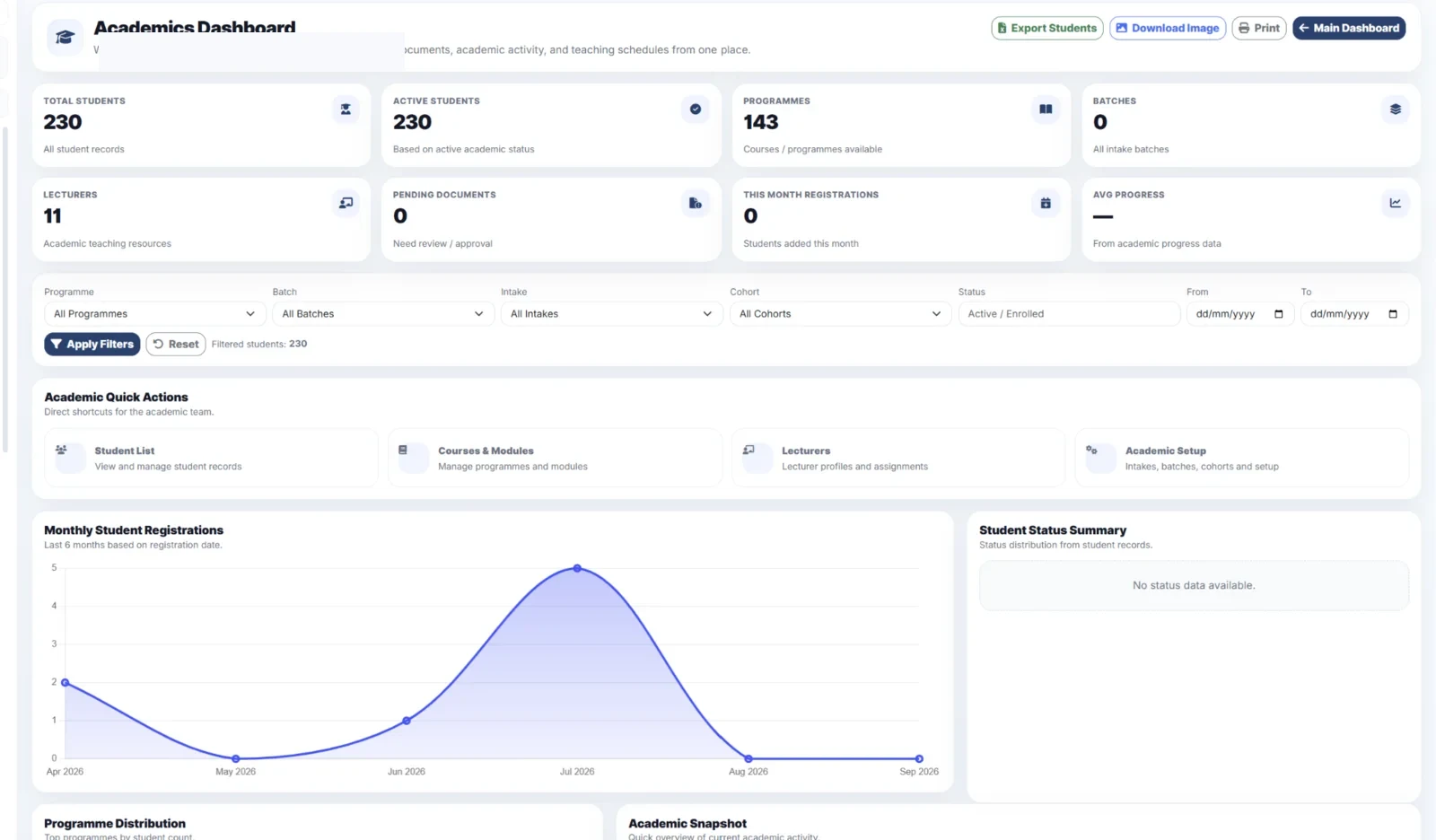Image resolution: width=1436 pixels, height=840 pixels.
Task: Click the Programmes book icon
Action: (x=1046, y=109)
